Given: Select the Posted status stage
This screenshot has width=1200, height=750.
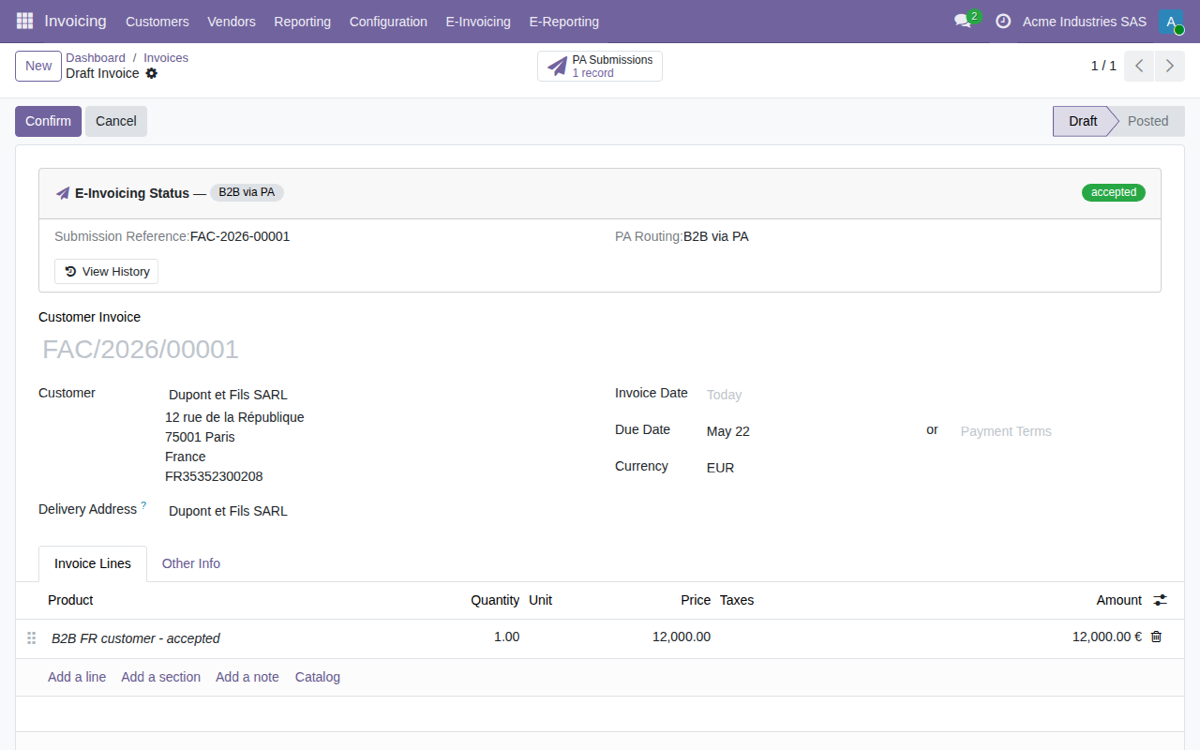Looking at the screenshot, I should [x=1148, y=121].
